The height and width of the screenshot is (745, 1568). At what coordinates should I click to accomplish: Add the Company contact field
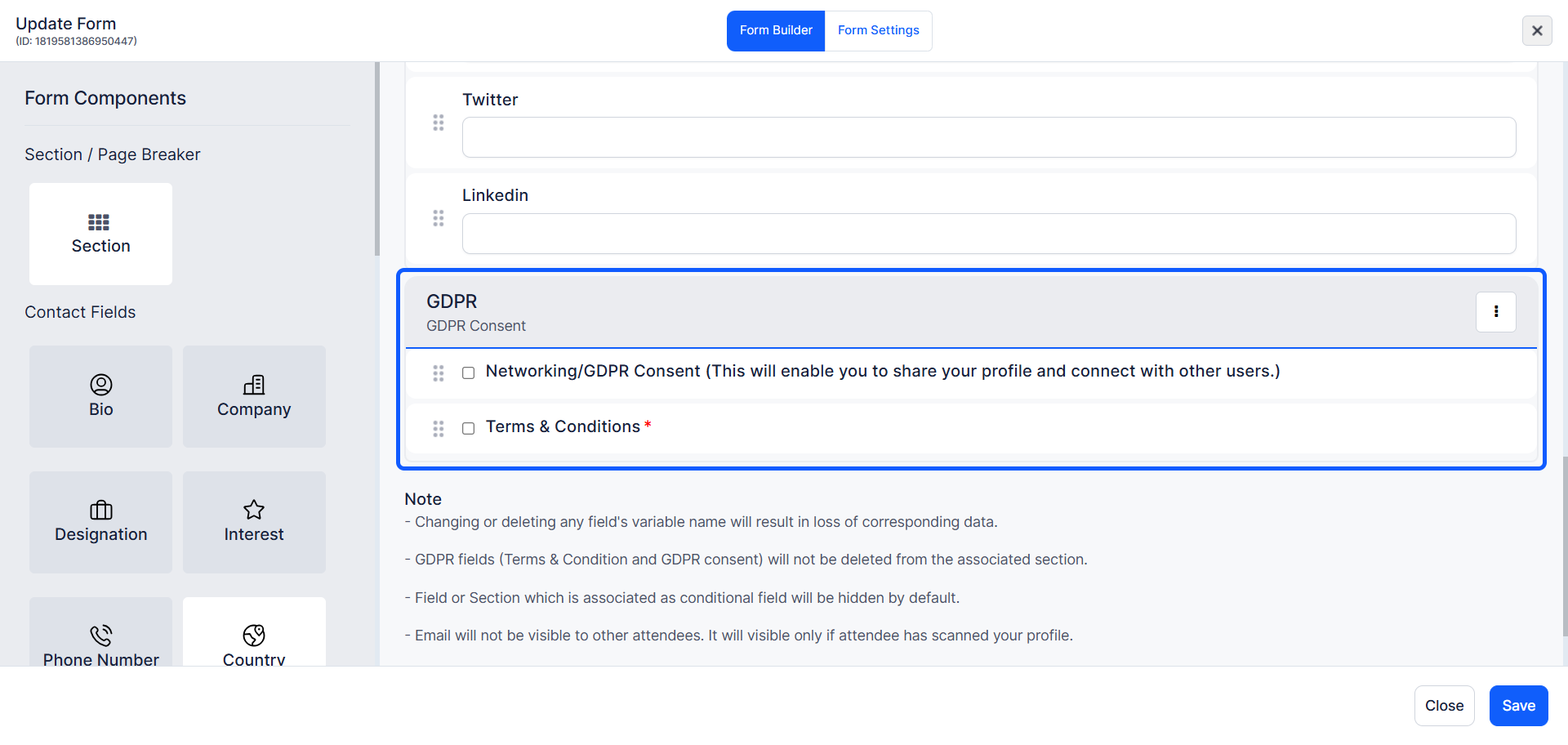[x=254, y=396]
